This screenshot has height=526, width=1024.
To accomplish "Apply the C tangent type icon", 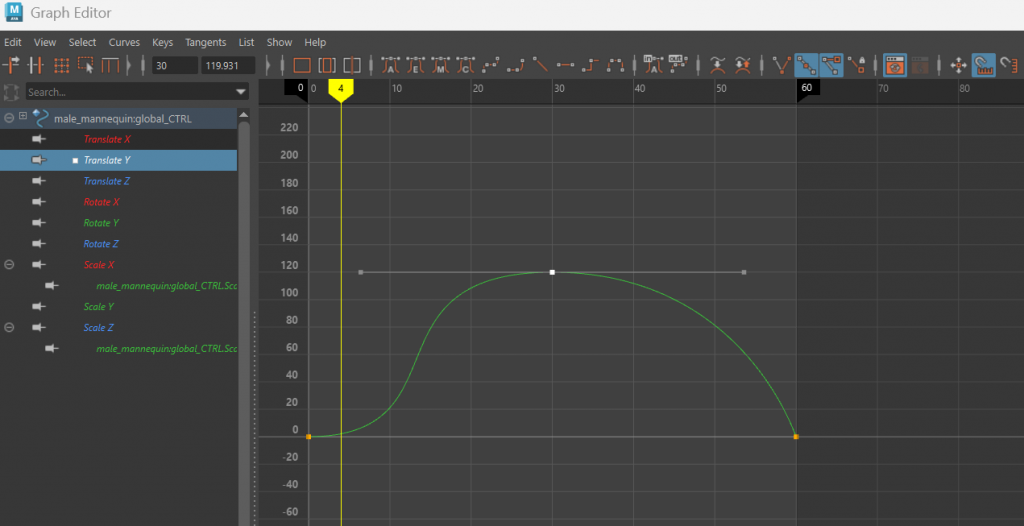I will pyautogui.click(x=465, y=65).
